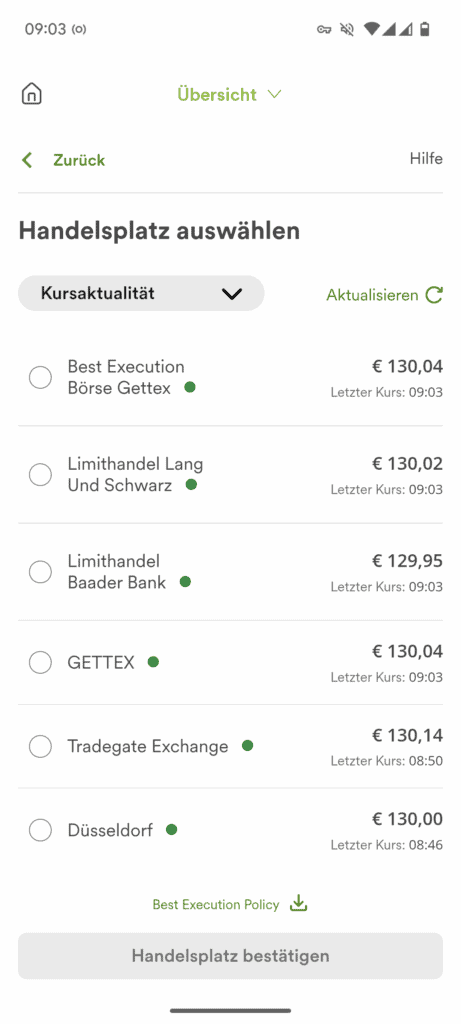Select the Limithandel Baader Bank radio button
The width and height of the screenshot is (461, 1024).
pos(40,571)
